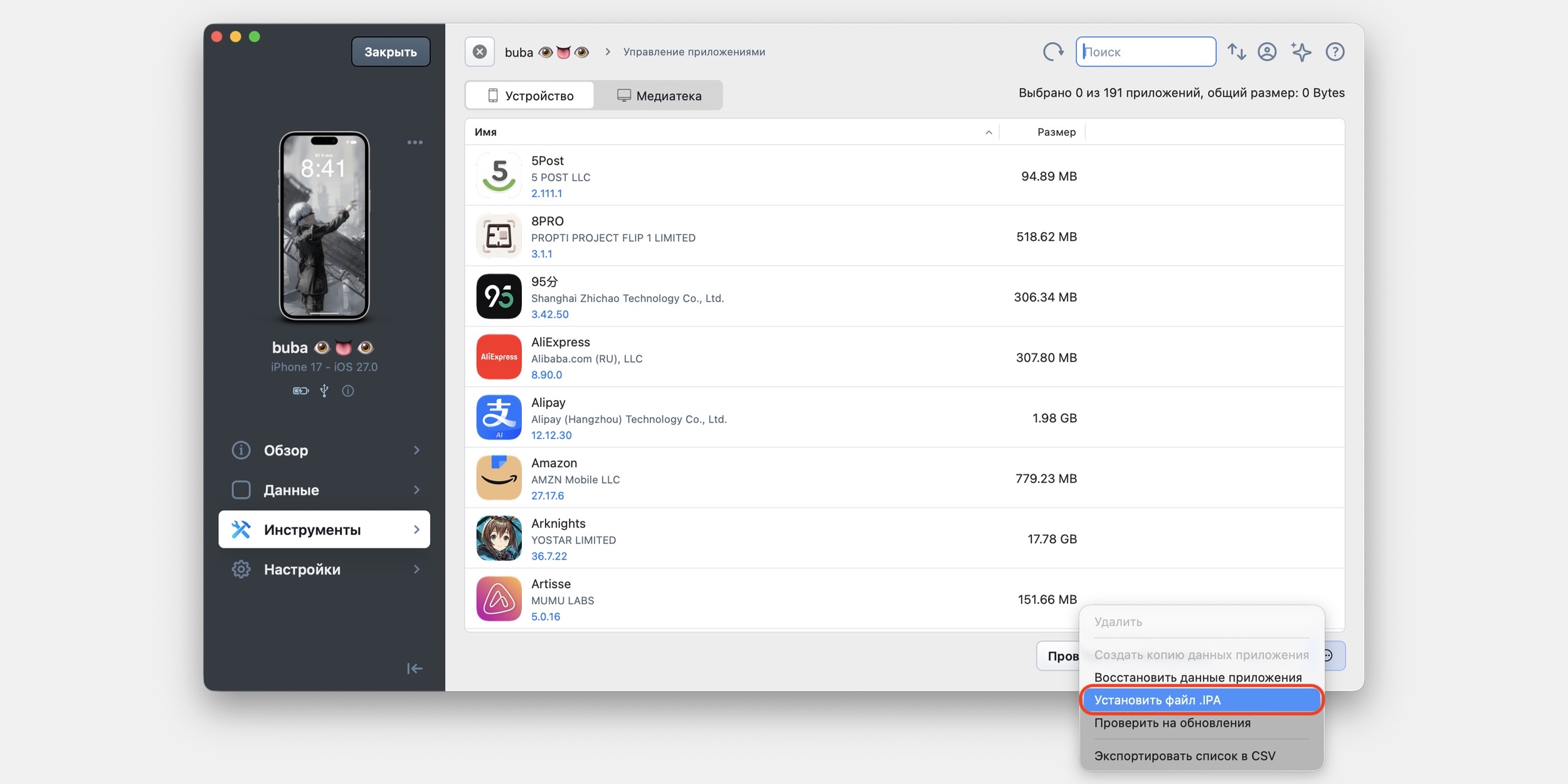Image resolution: width=1568 pixels, height=784 pixels.
Task: Click the AMZN Mobile LLC developer text
Action: [x=575, y=479]
